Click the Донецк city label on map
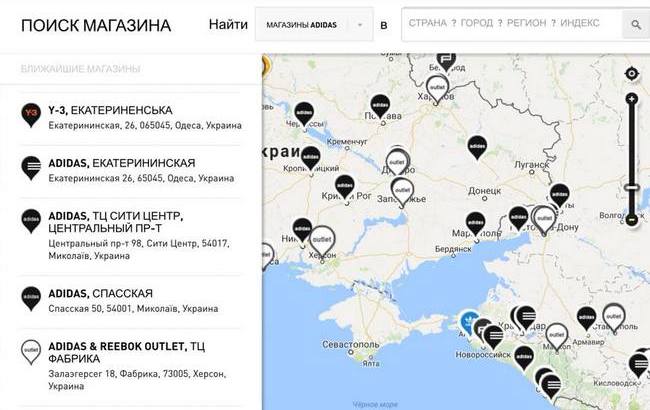650x410 pixels. [x=485, y=191]
